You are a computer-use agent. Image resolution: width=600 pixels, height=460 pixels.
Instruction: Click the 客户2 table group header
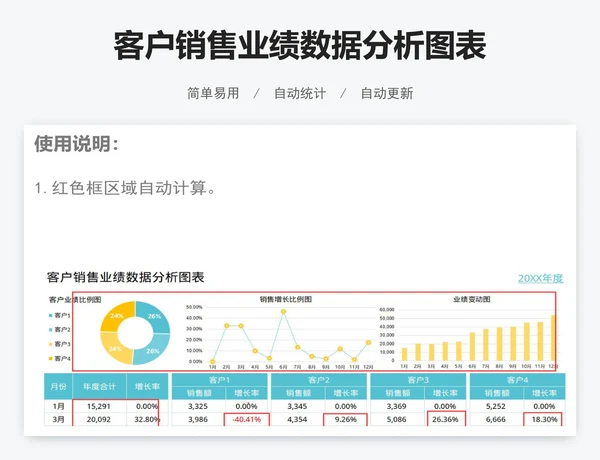319,380
